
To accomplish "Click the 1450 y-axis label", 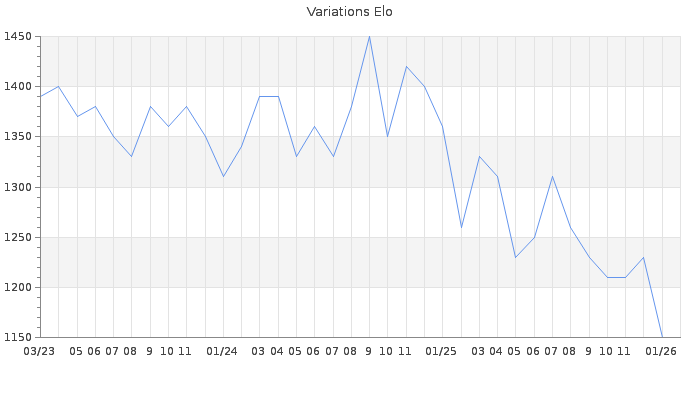I will click(x=17, y=37).
